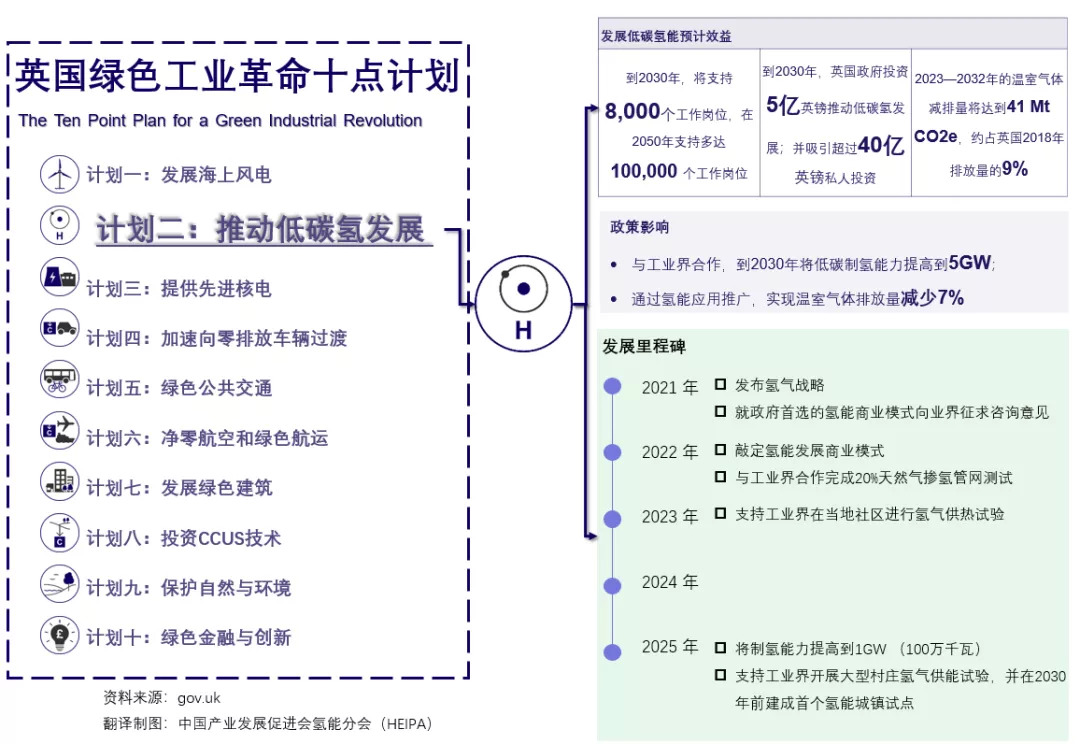Click the 40亿 private investment figure
Image resolution: width=1080 pixels, height=744 pixels.
pyautogui.click(x=881, y=145)
